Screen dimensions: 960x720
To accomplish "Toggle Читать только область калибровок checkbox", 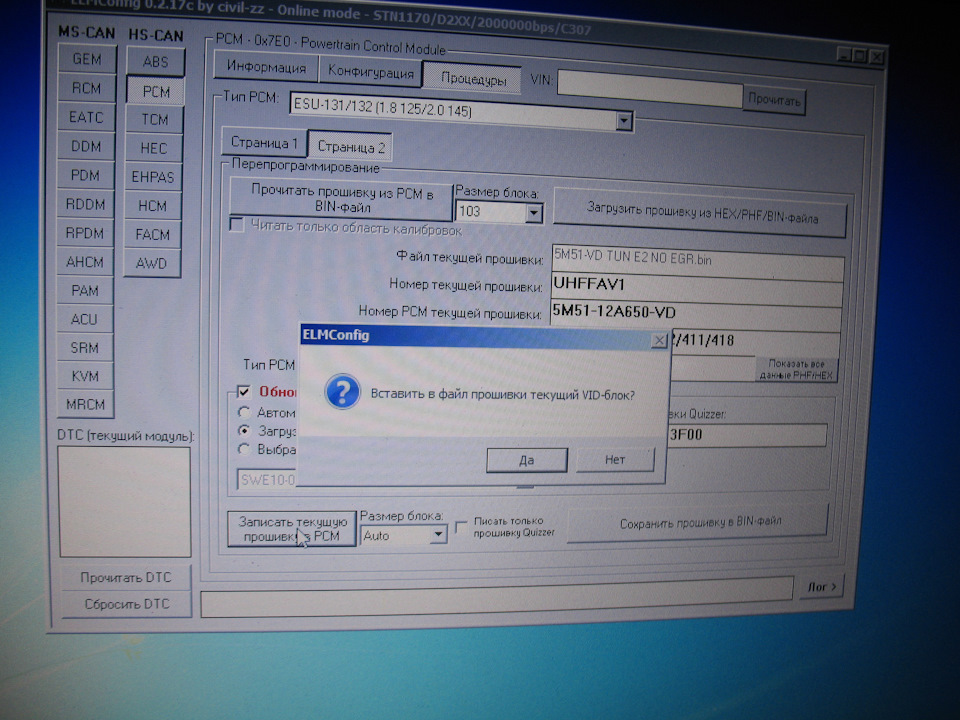I will pyautogui.click(x=237, y=225).
